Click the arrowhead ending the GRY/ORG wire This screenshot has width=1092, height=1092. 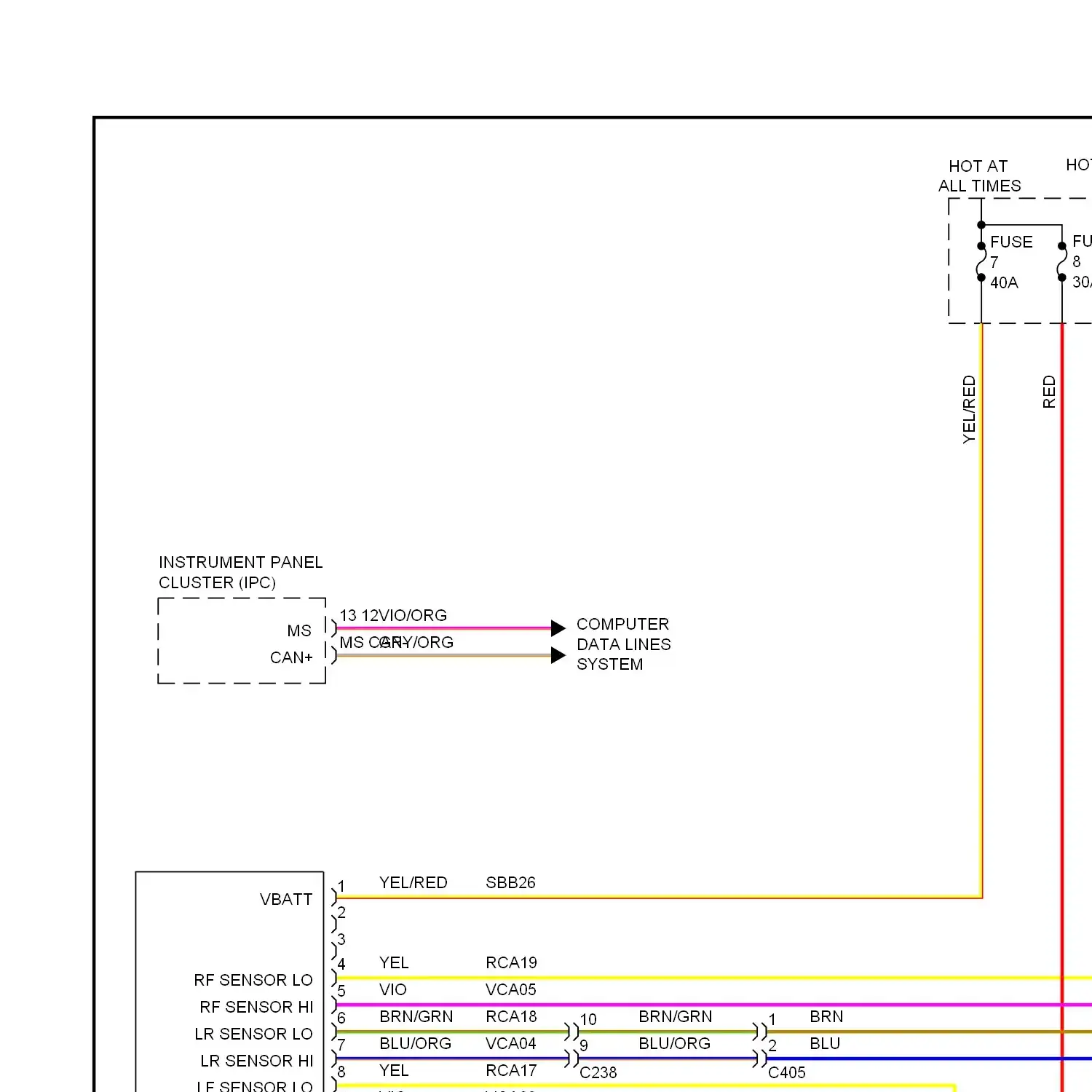[x=558, y=655]
